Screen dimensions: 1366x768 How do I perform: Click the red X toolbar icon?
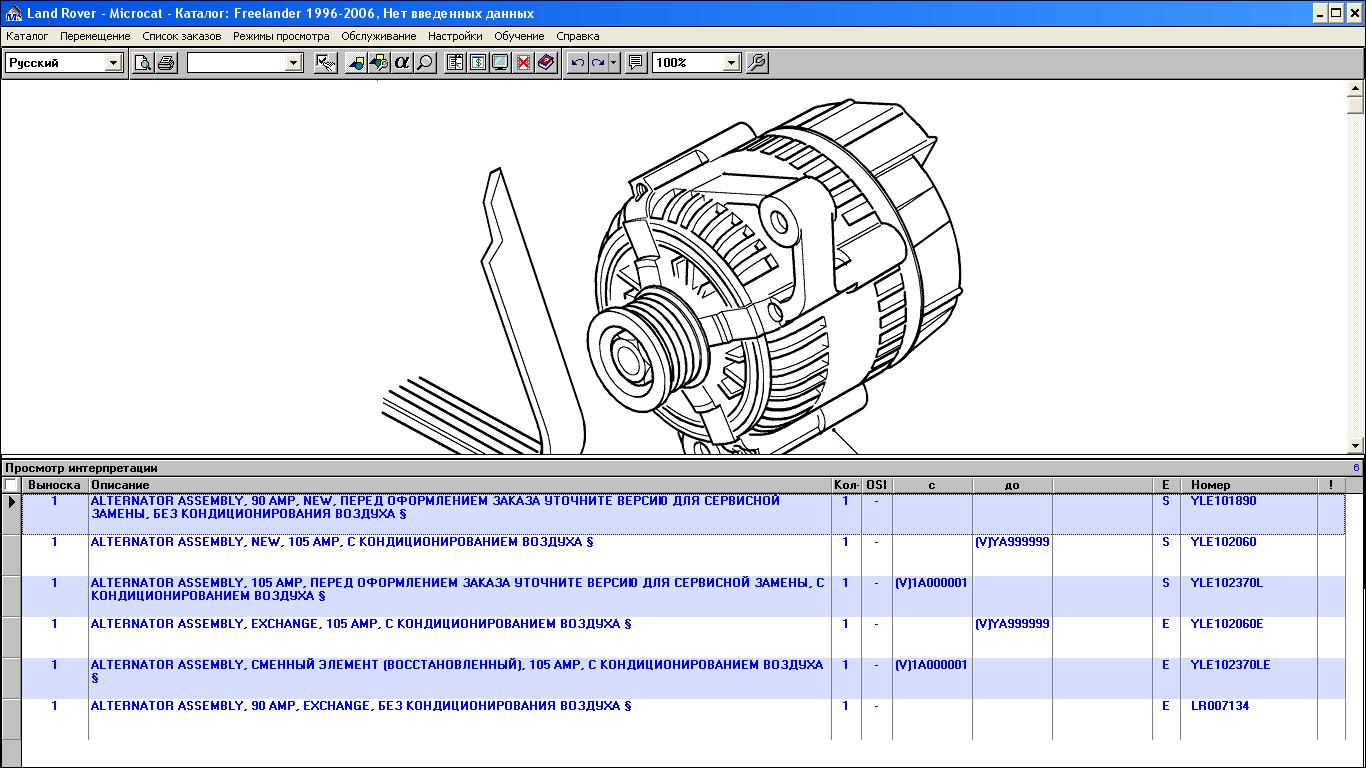pyautogui.click(x=523, y=63)
